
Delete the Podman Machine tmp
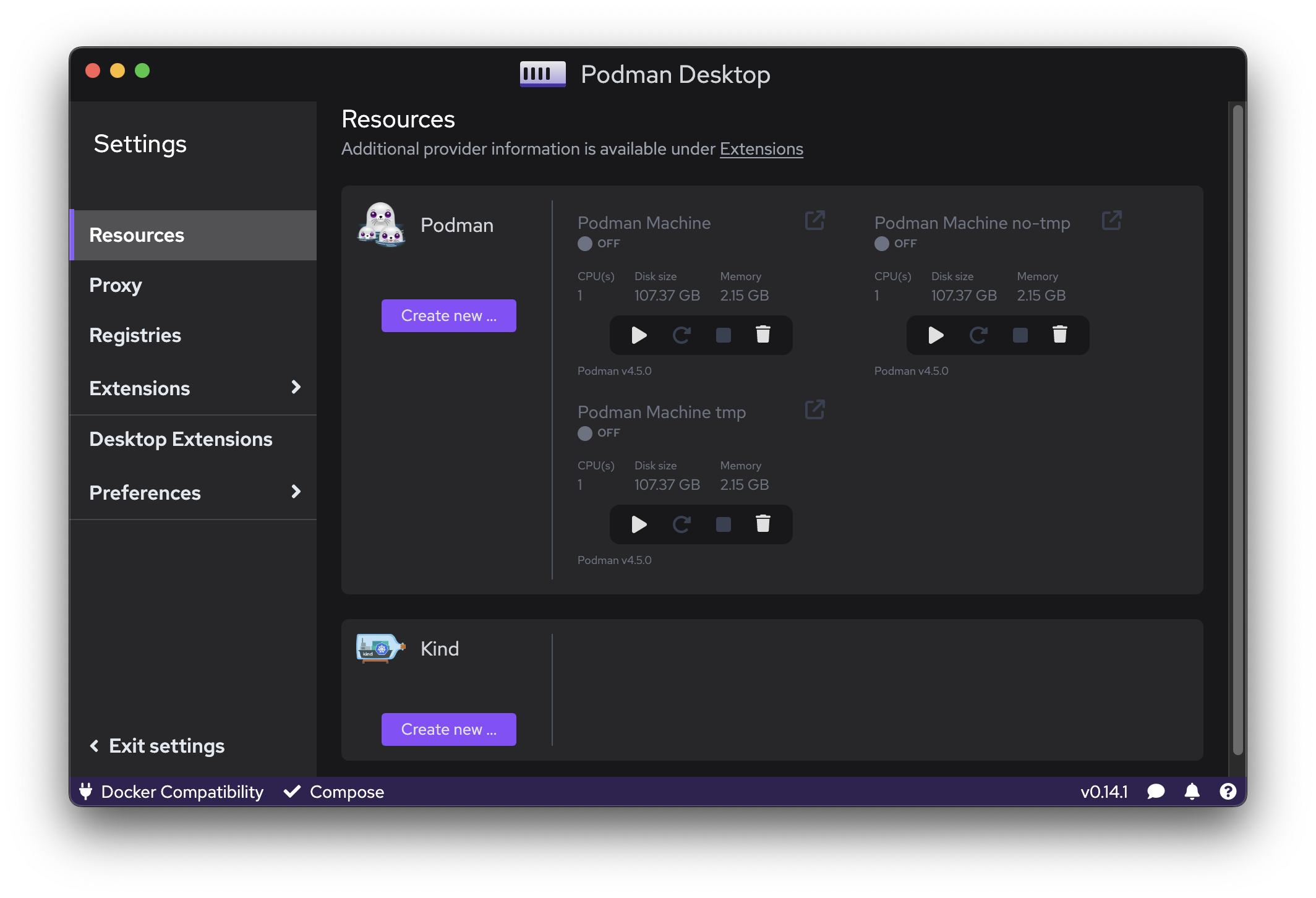(x=763, y=524)
